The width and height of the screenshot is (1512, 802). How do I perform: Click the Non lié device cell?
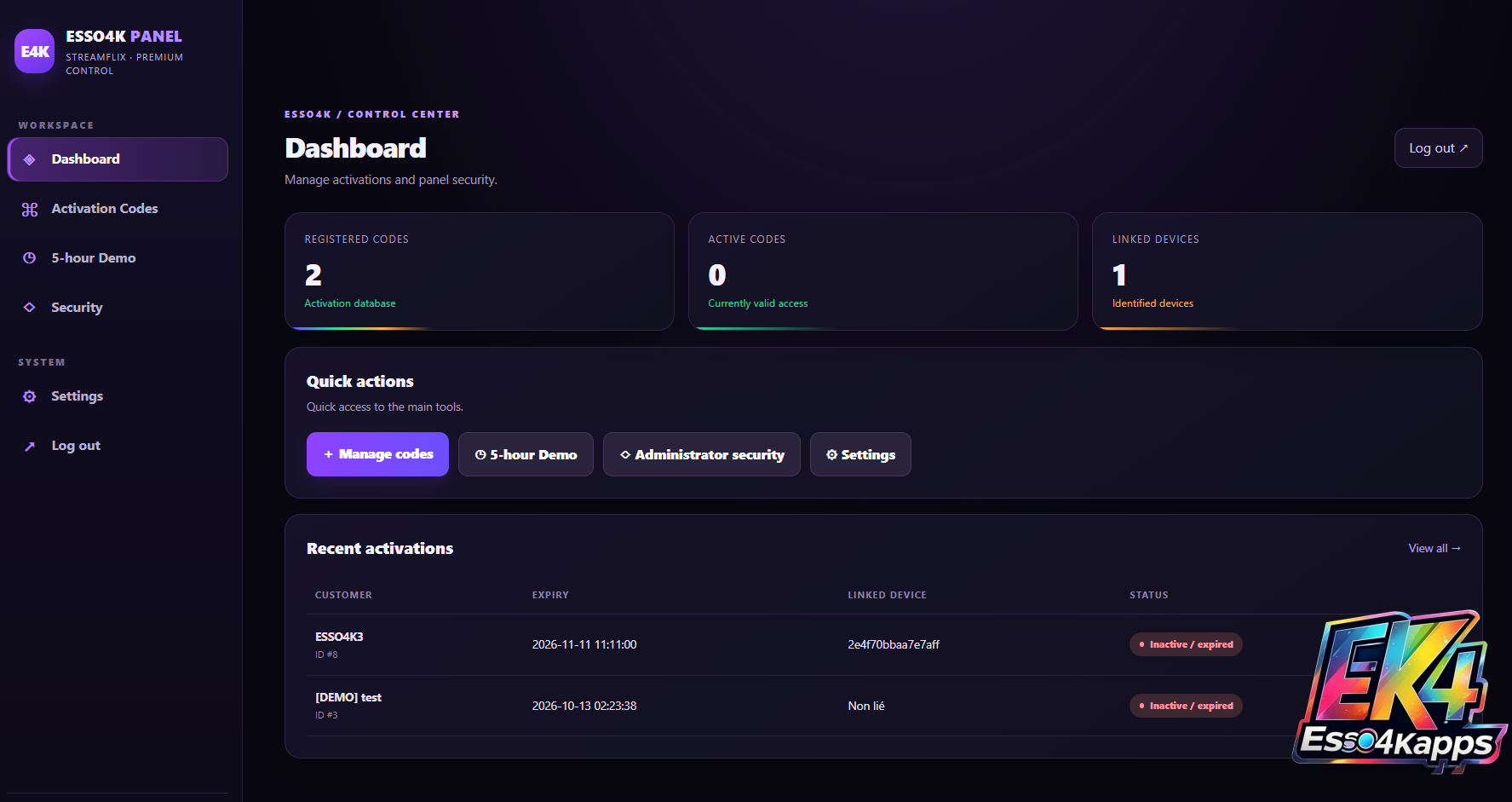866,706
